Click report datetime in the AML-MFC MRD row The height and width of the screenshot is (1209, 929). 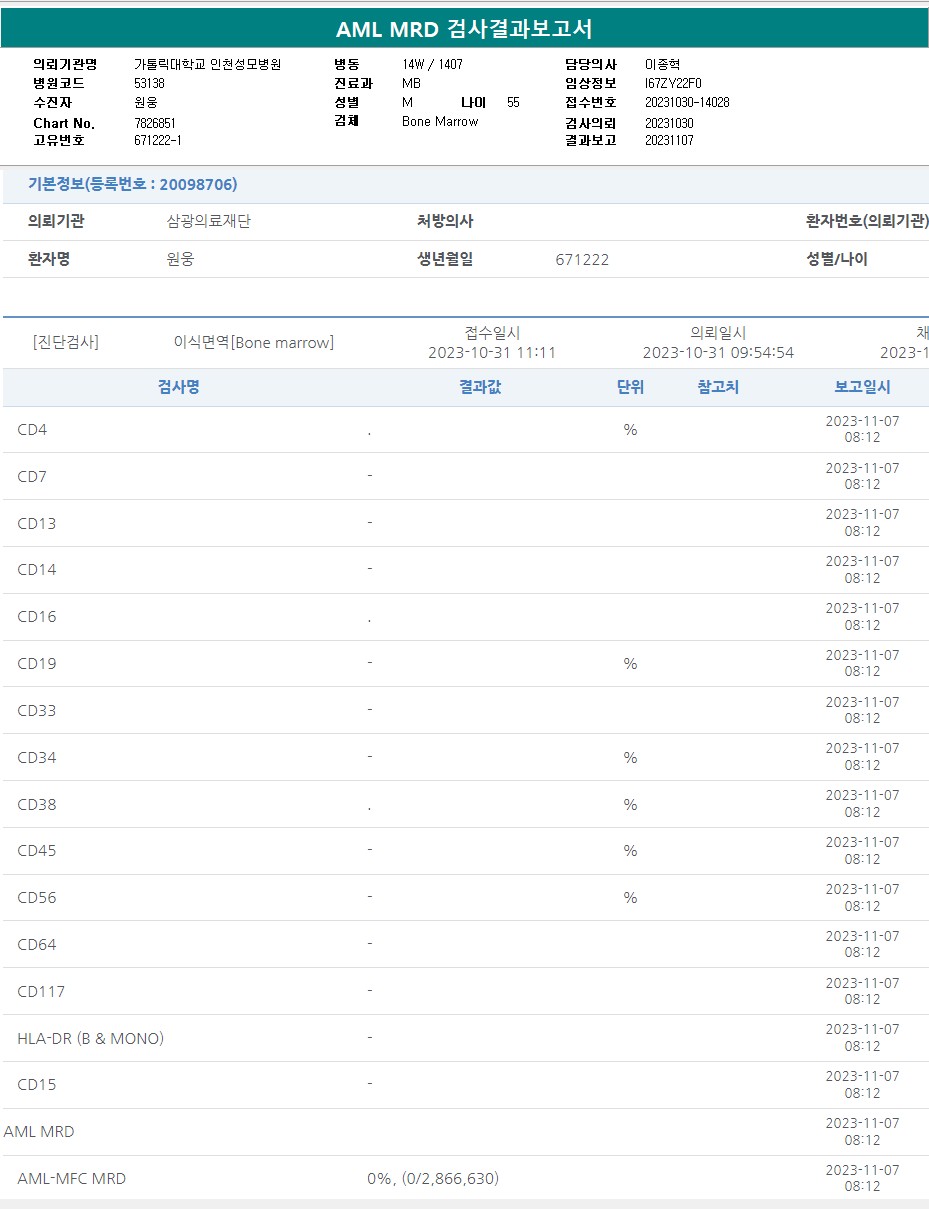[x=862, y=1179]
